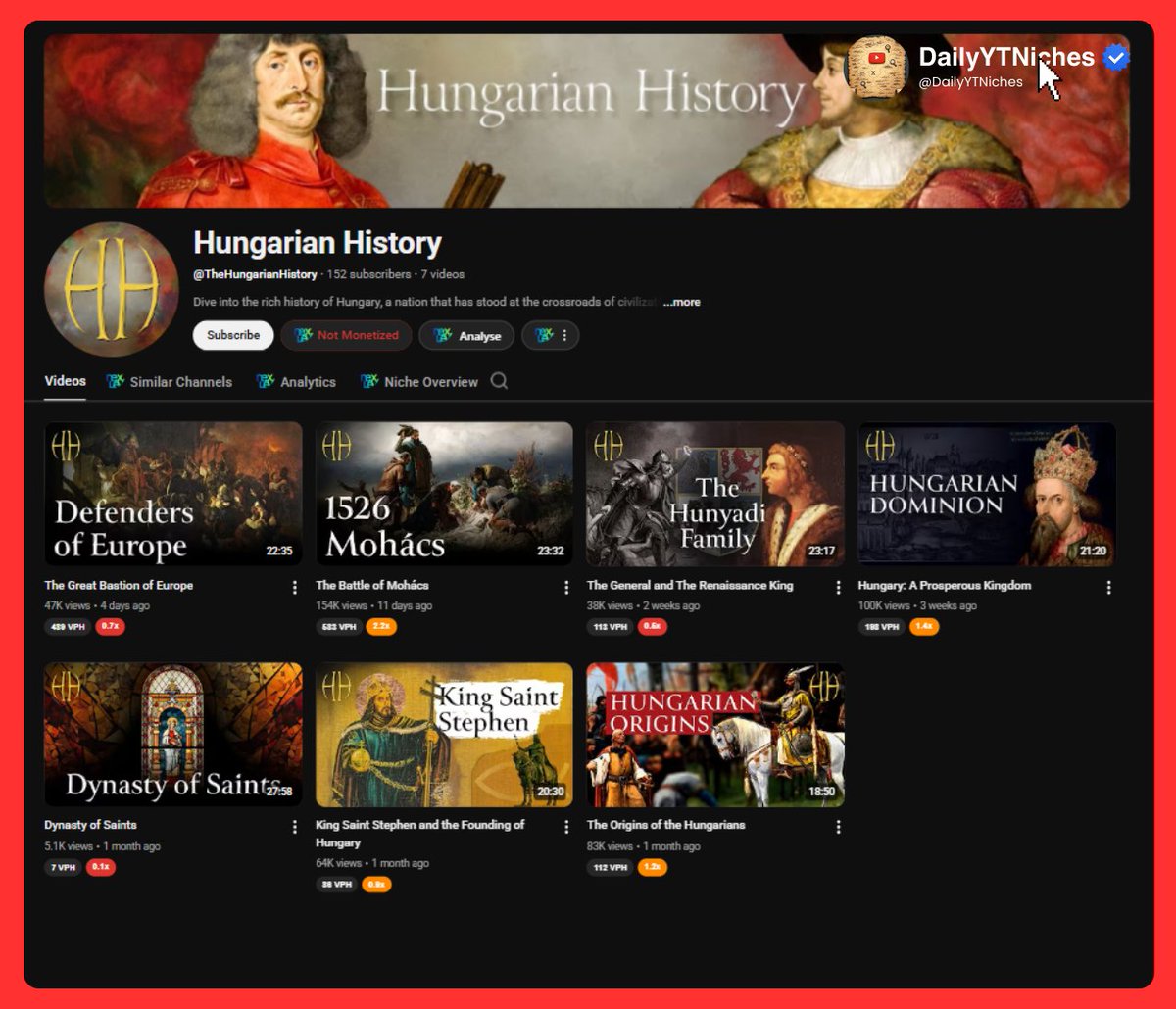Viewport: 1176px width, 1009px height.
Task: Open menu for King Saint Stephen and the Founding
Action: tap(566, 827)
